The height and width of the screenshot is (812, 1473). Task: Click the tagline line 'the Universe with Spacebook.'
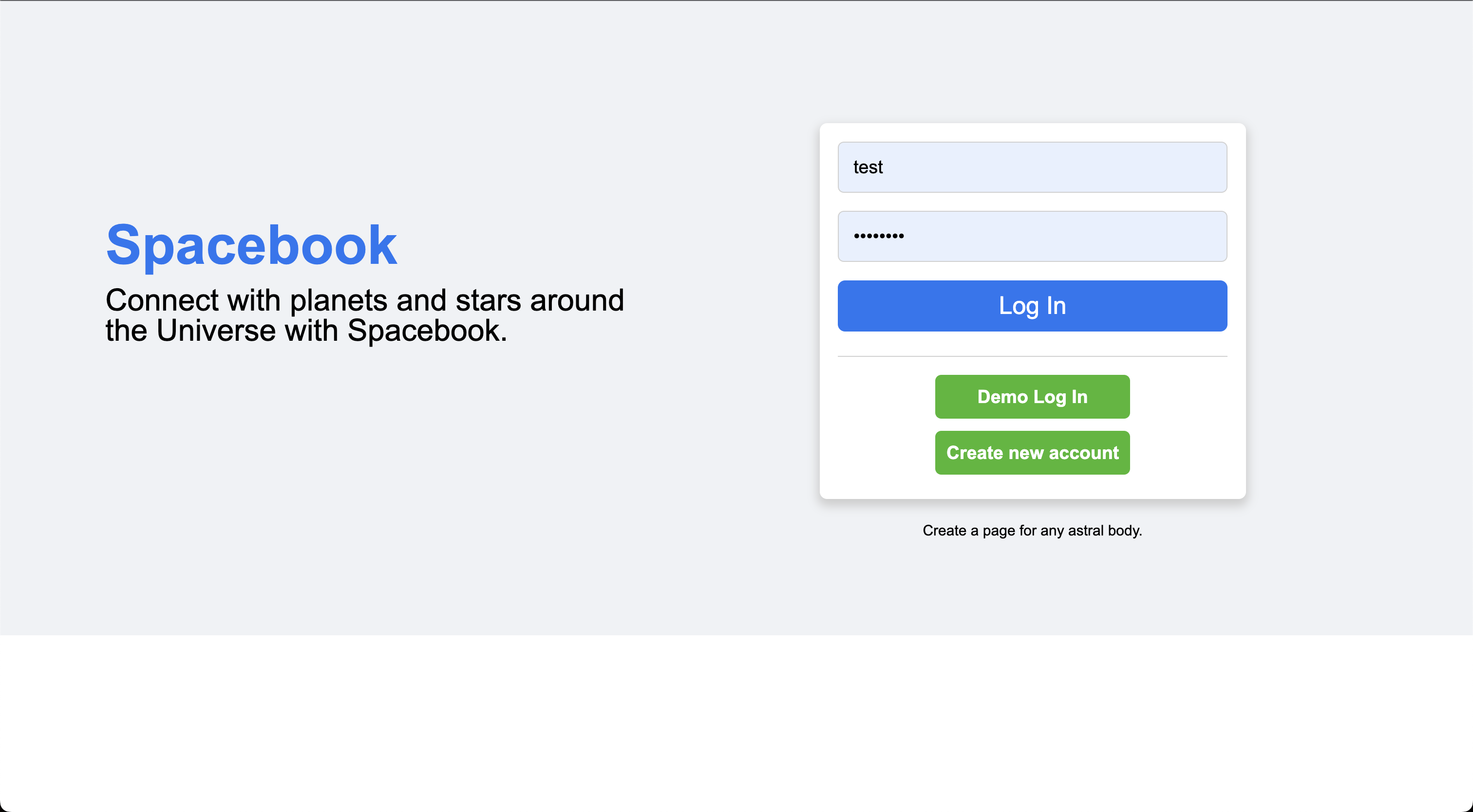[306, 330]
